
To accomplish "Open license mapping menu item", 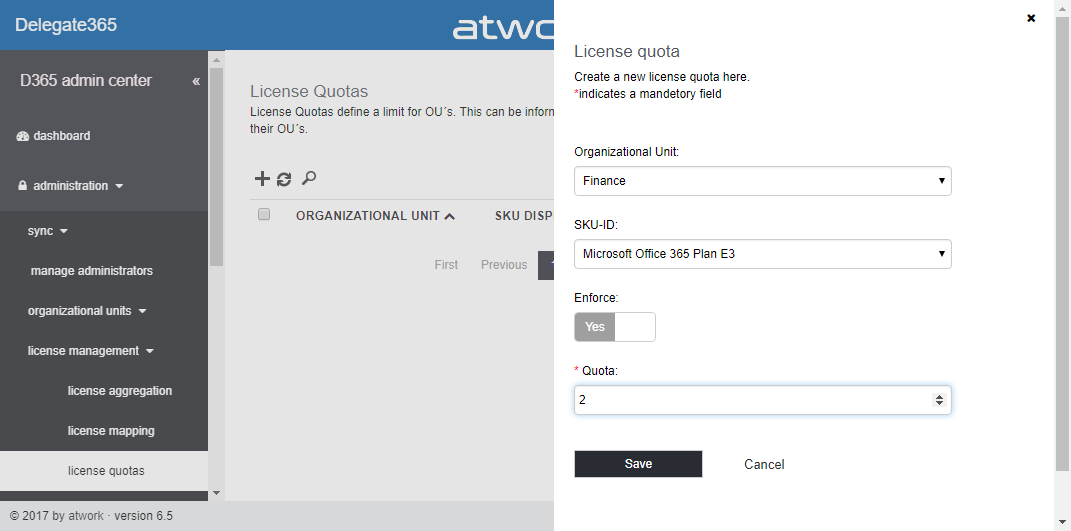I will tap(111, 431).
